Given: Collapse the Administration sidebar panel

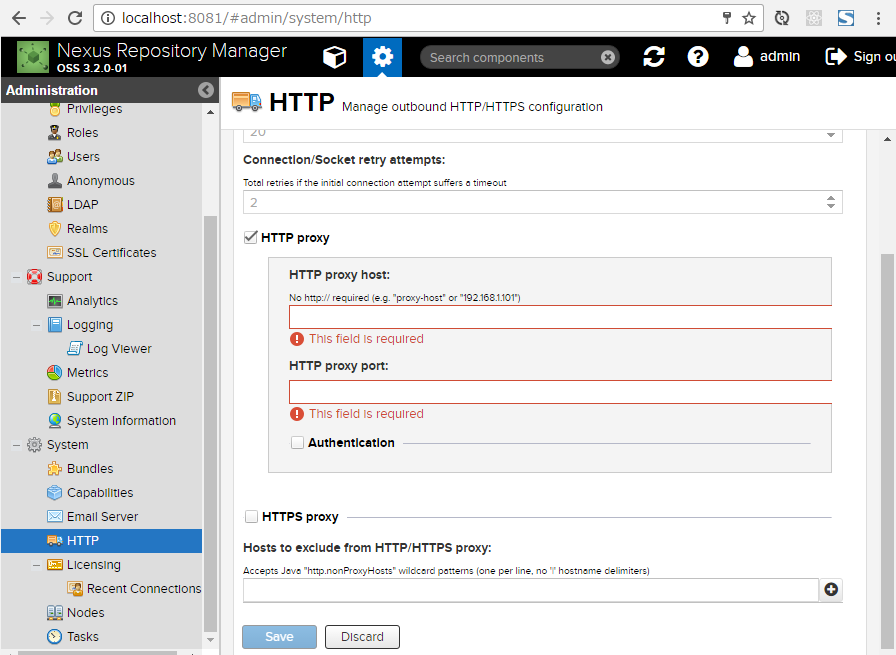Looking at the screenshot, I should click(x=206, y=90).
